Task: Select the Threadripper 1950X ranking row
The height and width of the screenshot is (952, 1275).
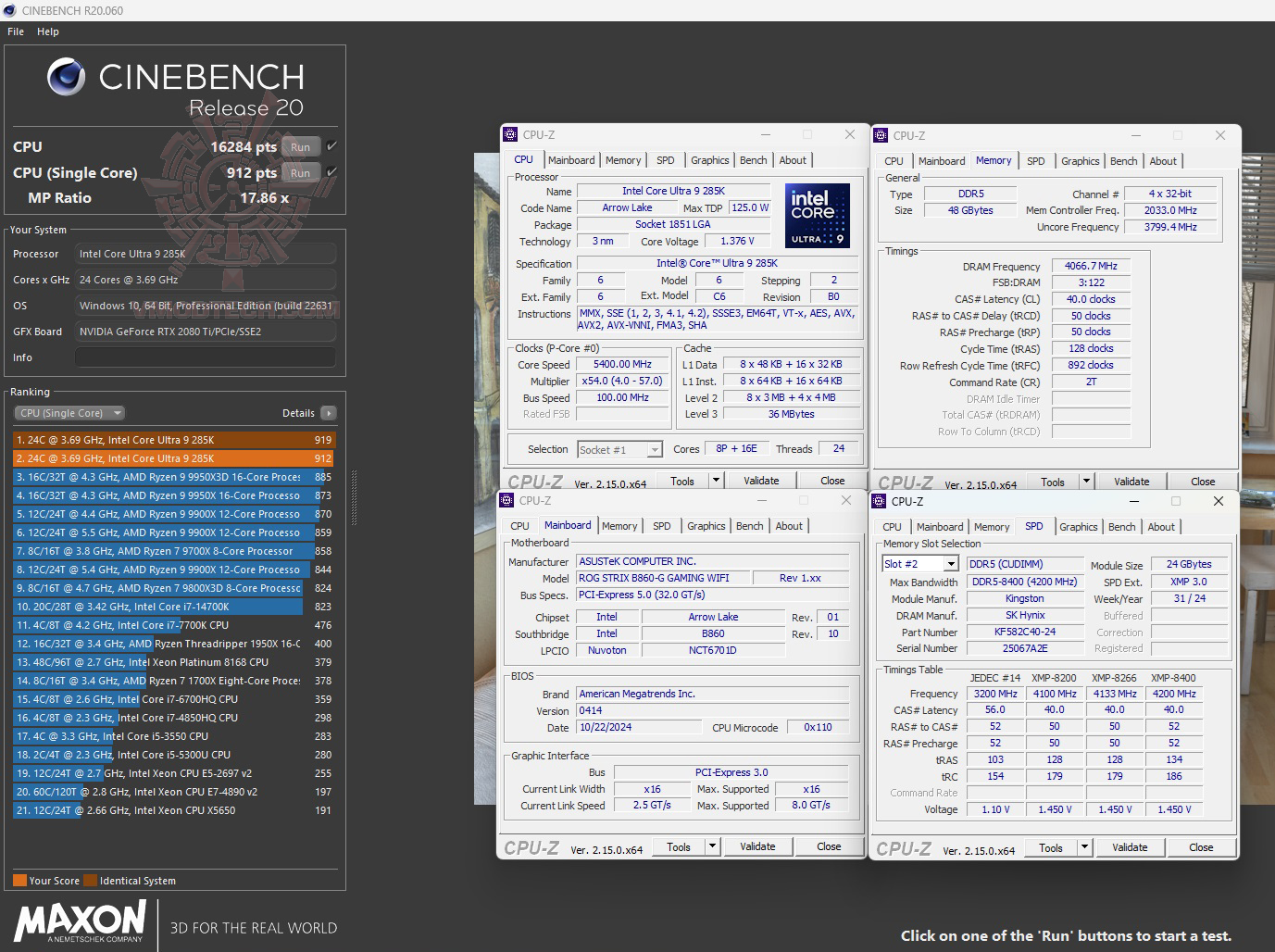Action: 174,644
